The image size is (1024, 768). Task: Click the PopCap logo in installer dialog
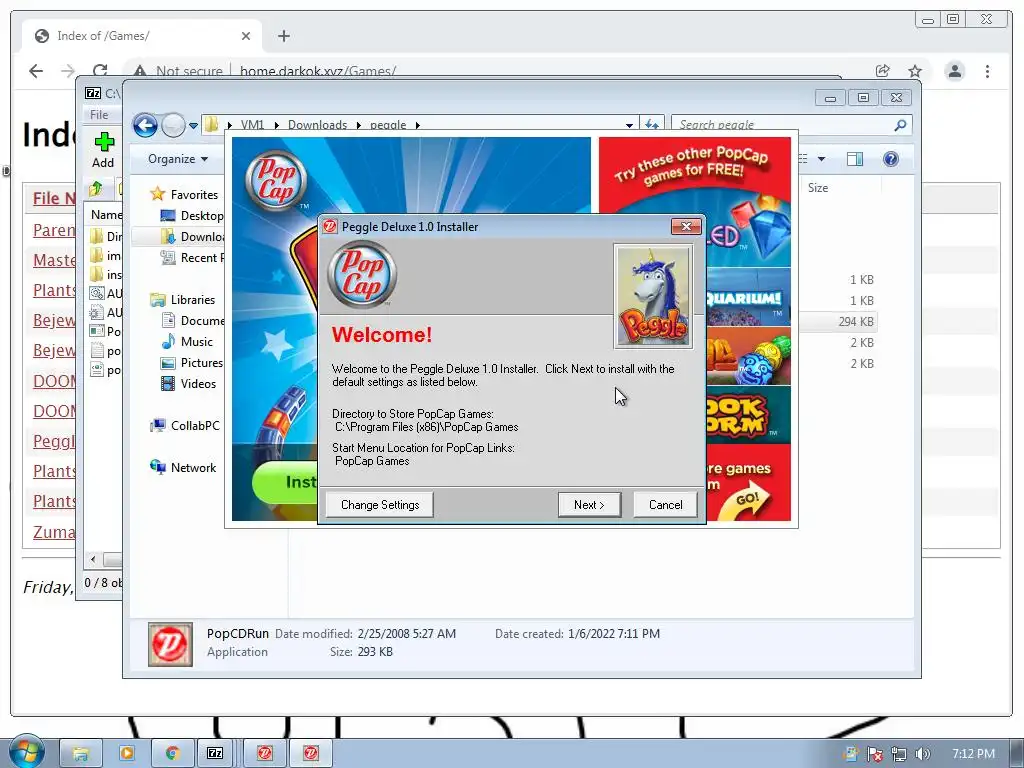(362, 274)
